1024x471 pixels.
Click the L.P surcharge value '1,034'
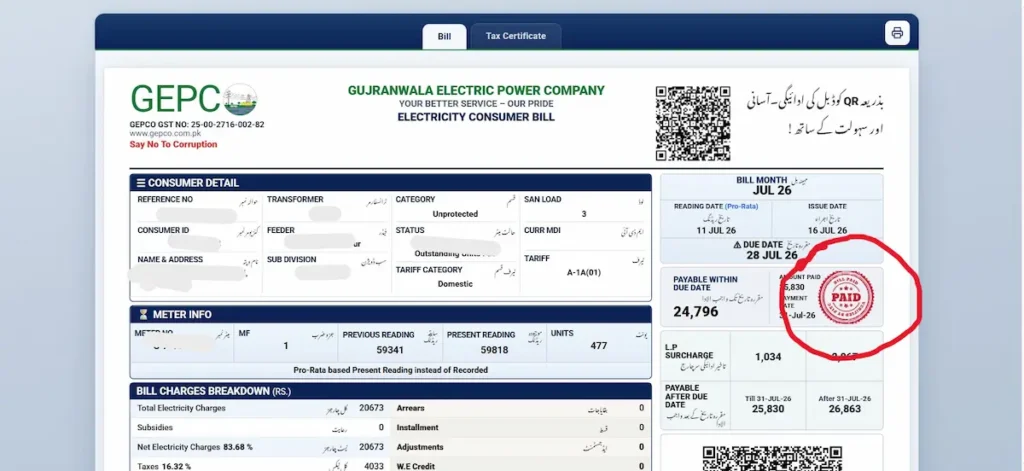point(768,357)
